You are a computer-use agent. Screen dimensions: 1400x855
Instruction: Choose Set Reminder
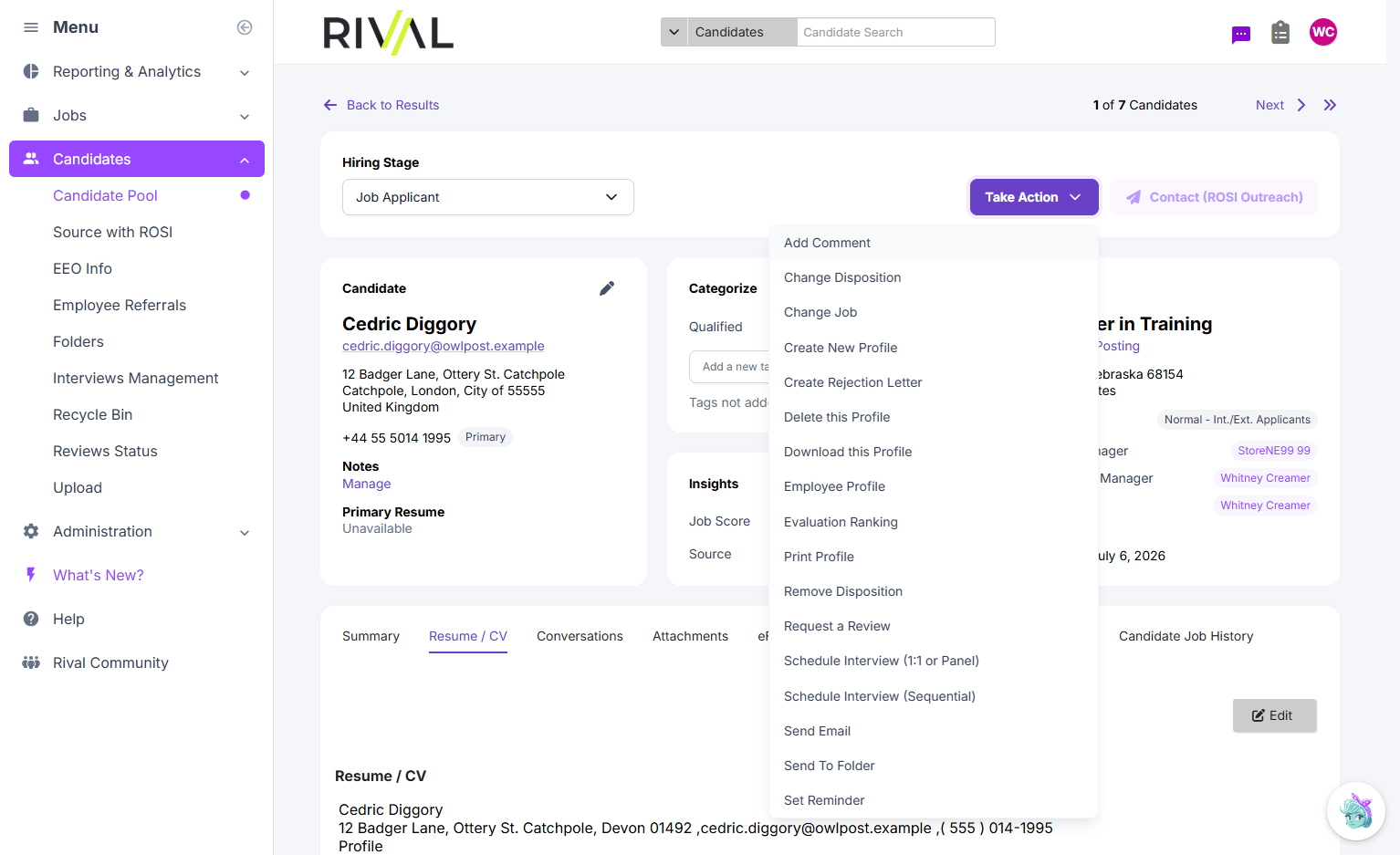934,800
